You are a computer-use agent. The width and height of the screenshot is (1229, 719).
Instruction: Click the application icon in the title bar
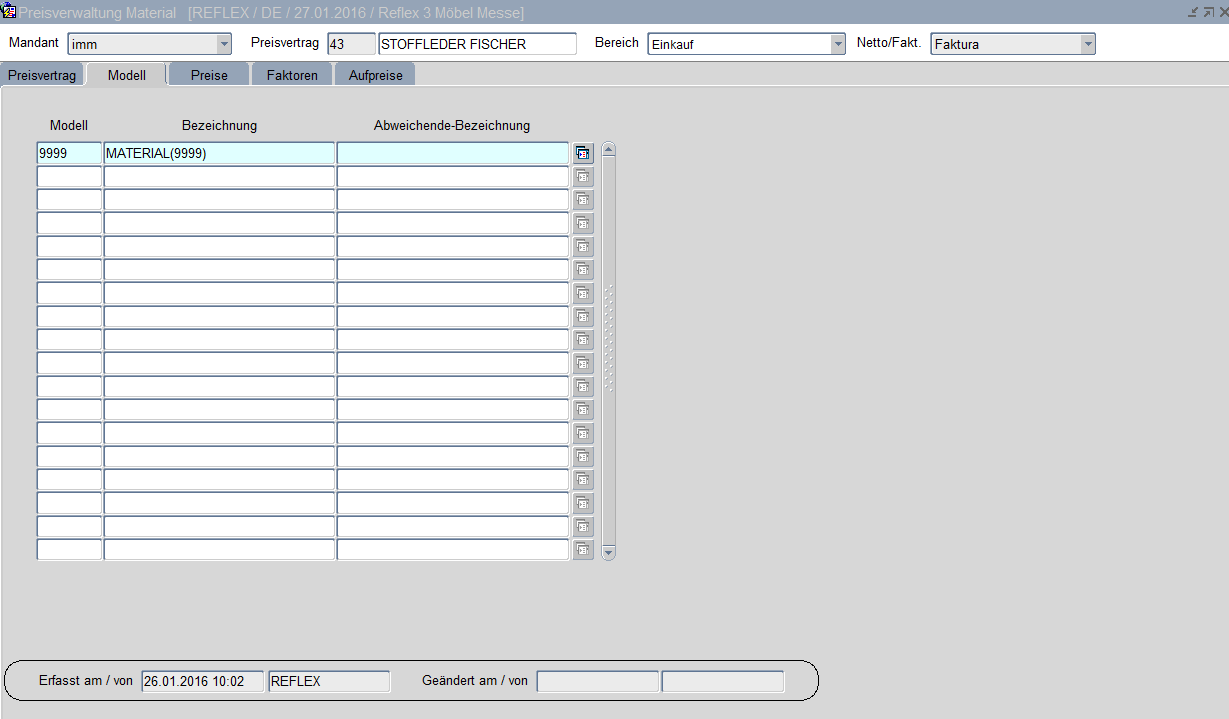point(9,12)
